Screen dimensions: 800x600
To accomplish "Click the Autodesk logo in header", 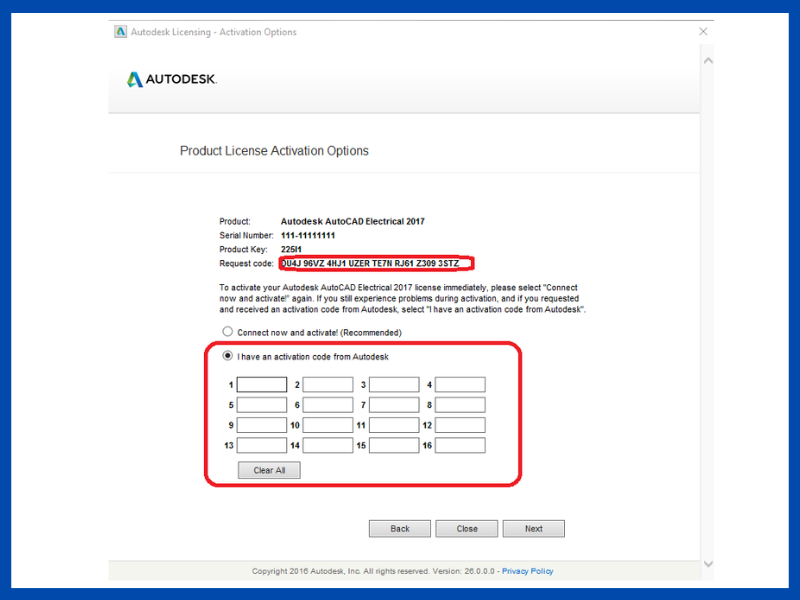I will (172, 79).
